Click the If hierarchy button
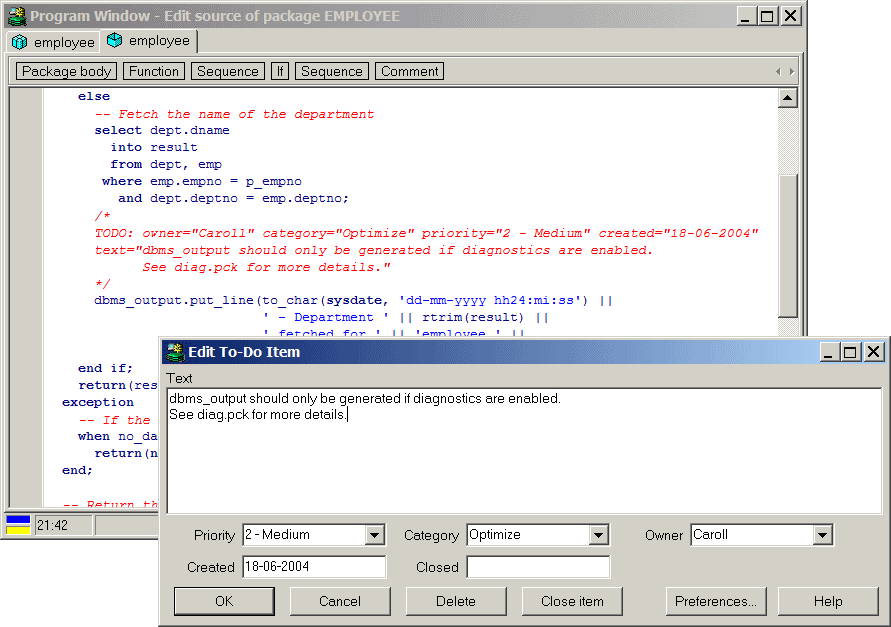Image resolution: width=891 pixels, height=627 pixels. (x=280, y=71)
